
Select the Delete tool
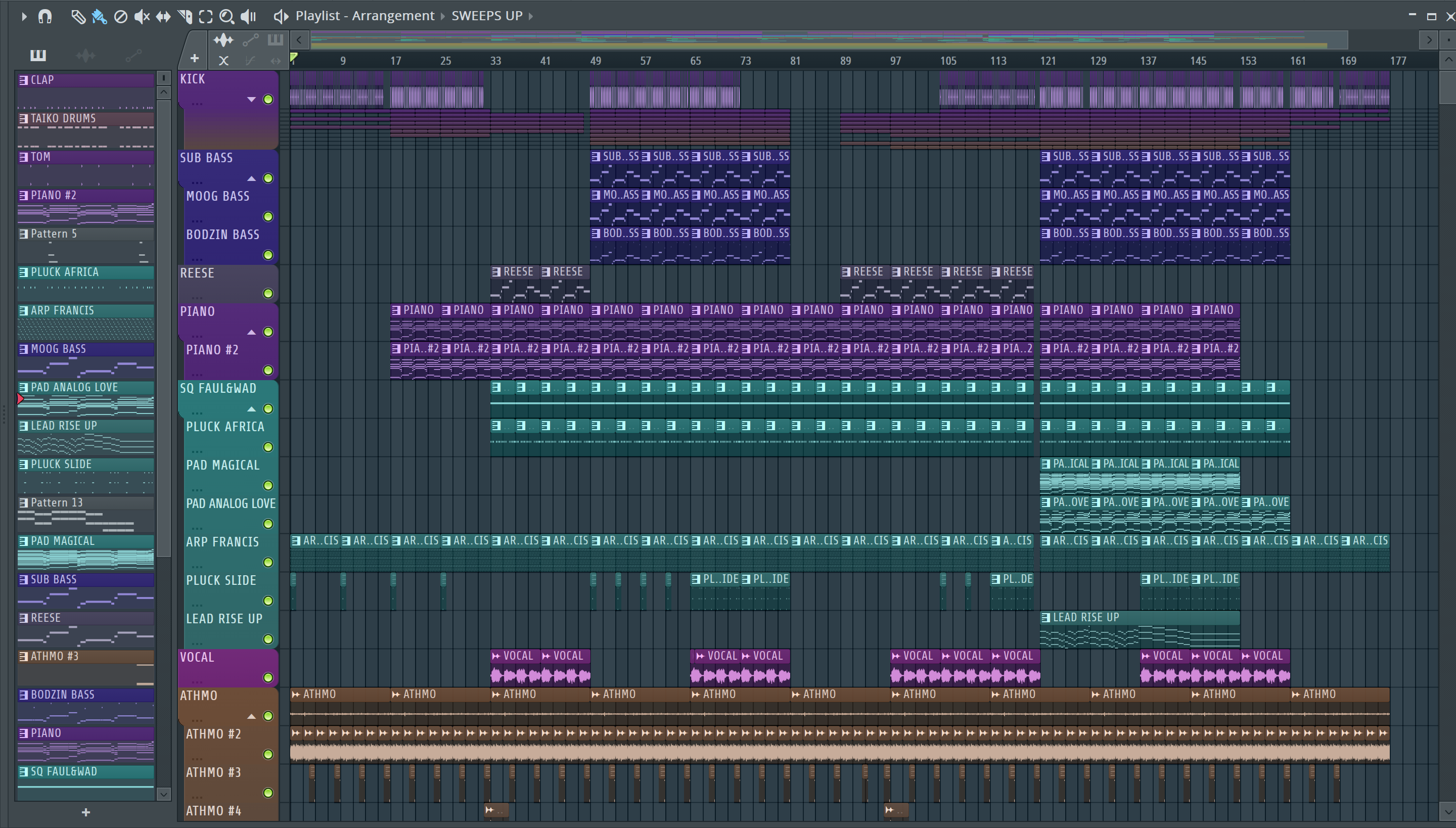pos(120,17)
